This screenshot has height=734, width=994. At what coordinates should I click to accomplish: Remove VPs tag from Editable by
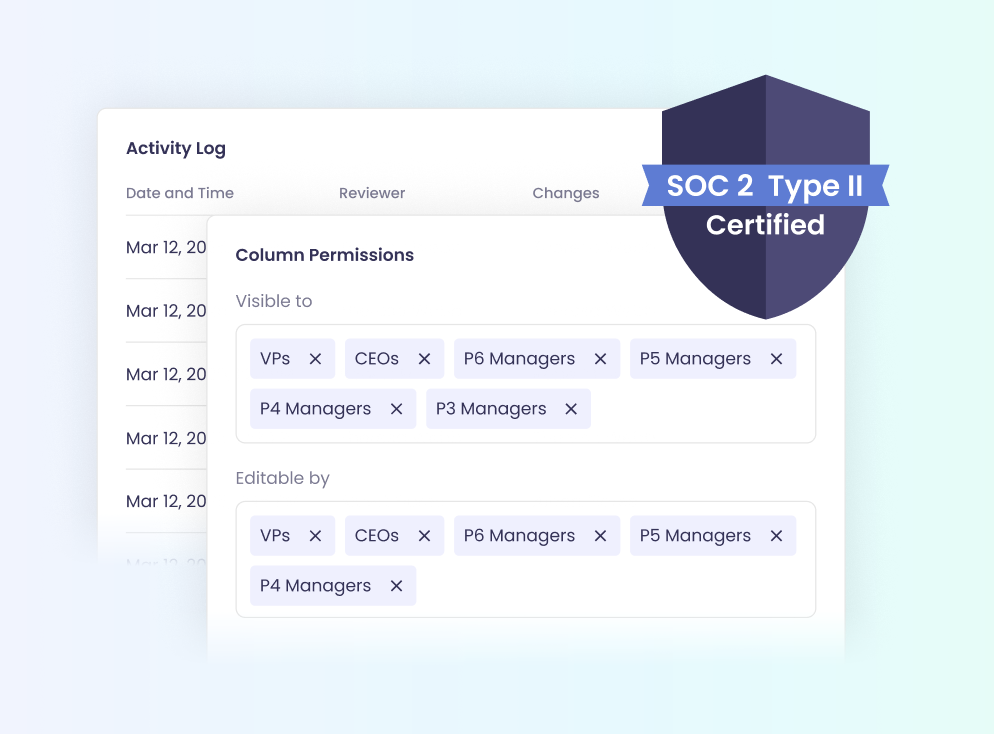point(315,536)
